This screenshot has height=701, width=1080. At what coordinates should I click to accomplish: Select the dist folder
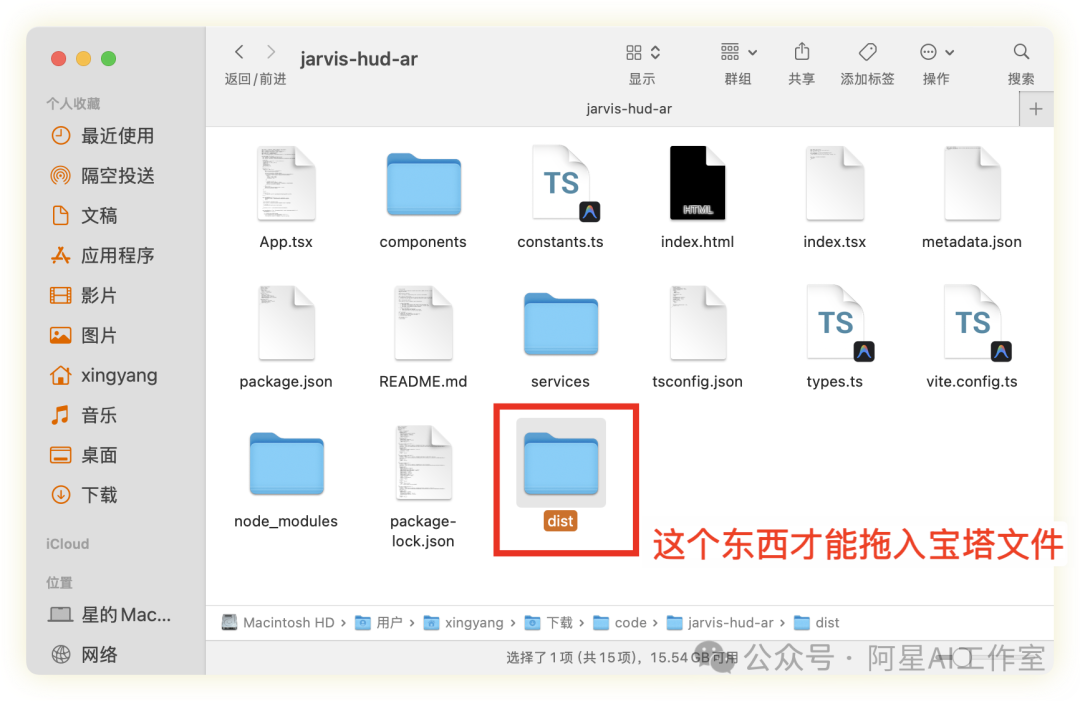coord(561,476)
